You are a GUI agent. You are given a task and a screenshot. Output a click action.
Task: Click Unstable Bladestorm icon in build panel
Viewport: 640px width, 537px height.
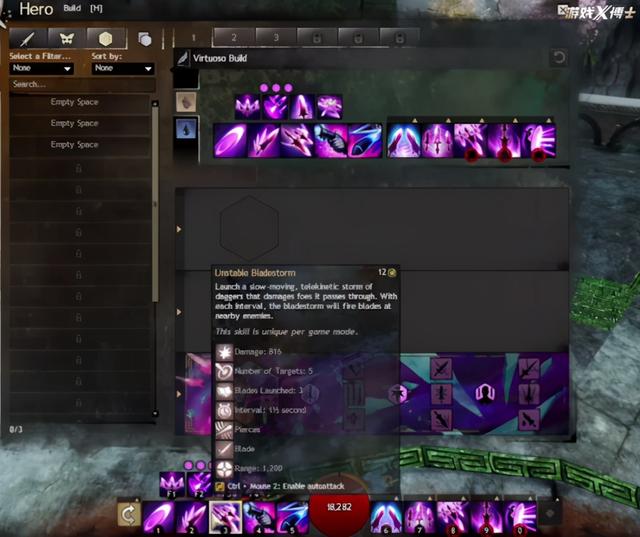coord(297,141)
